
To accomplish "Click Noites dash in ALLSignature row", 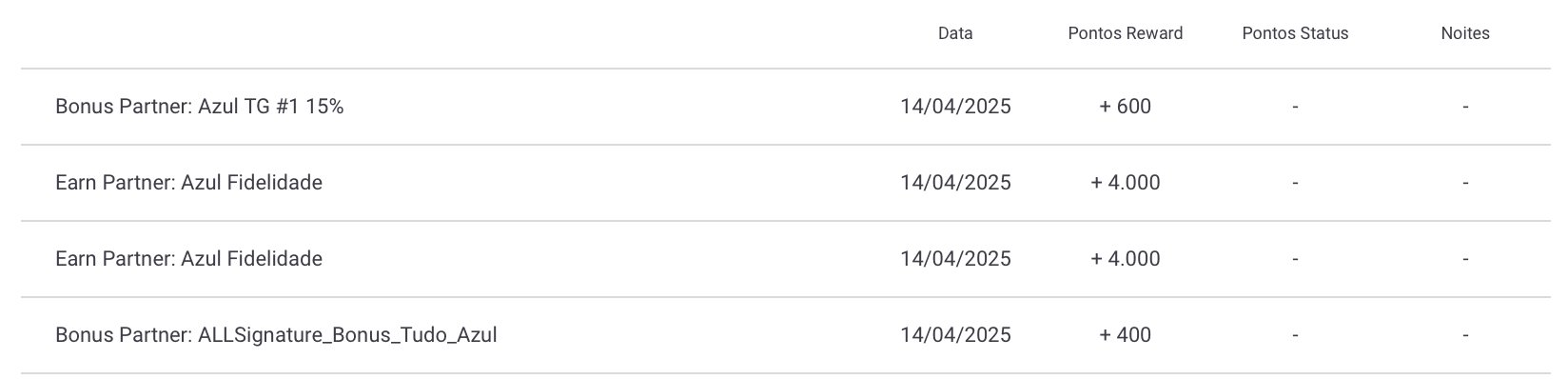I will click(1465, 335).
